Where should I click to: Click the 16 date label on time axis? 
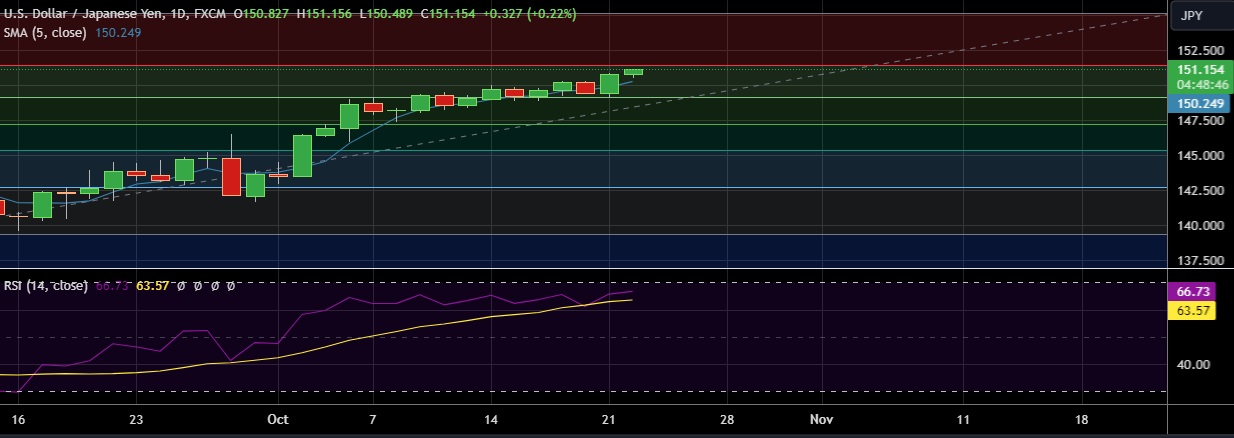point(17,418)
